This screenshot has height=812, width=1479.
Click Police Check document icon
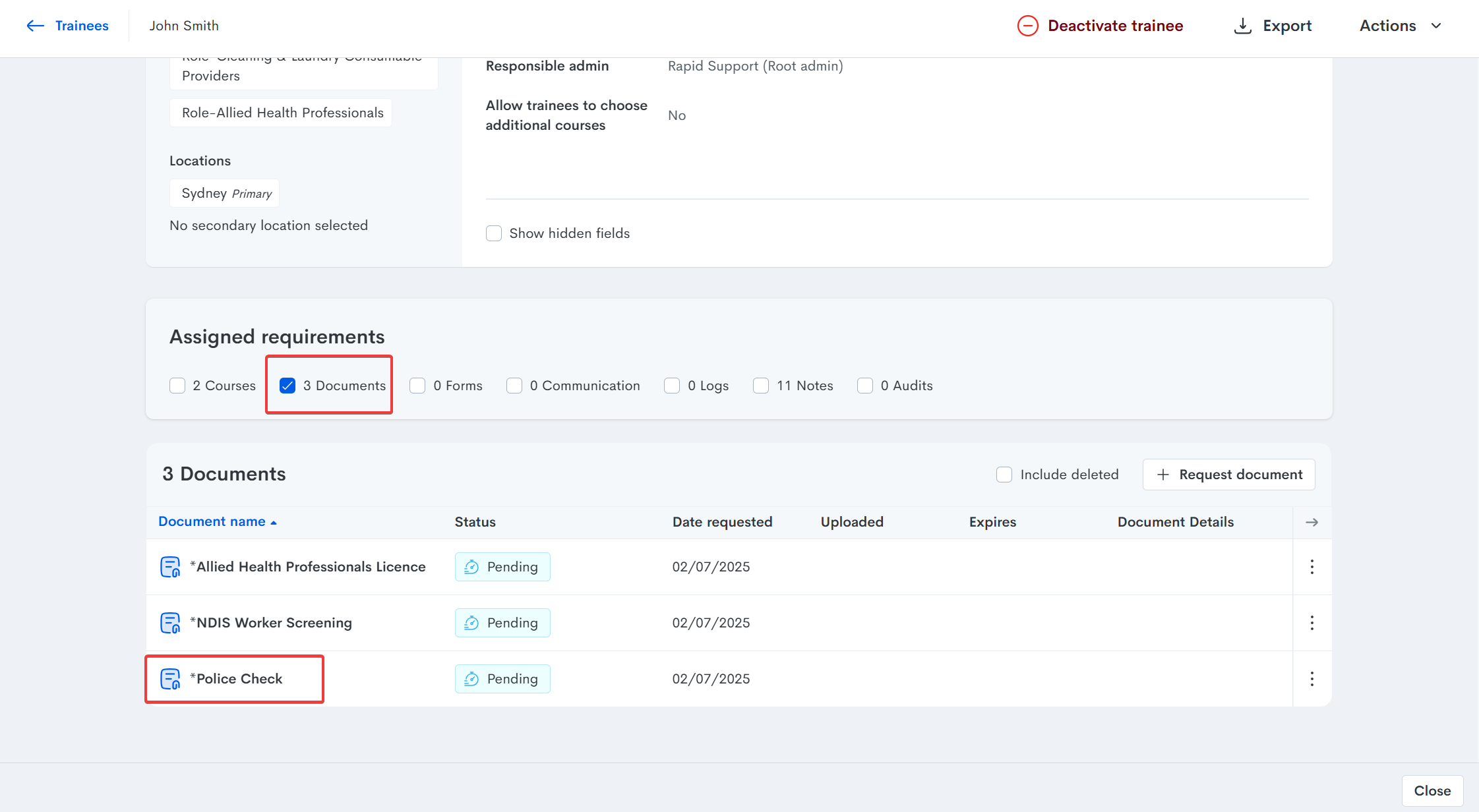click(170, 679)
